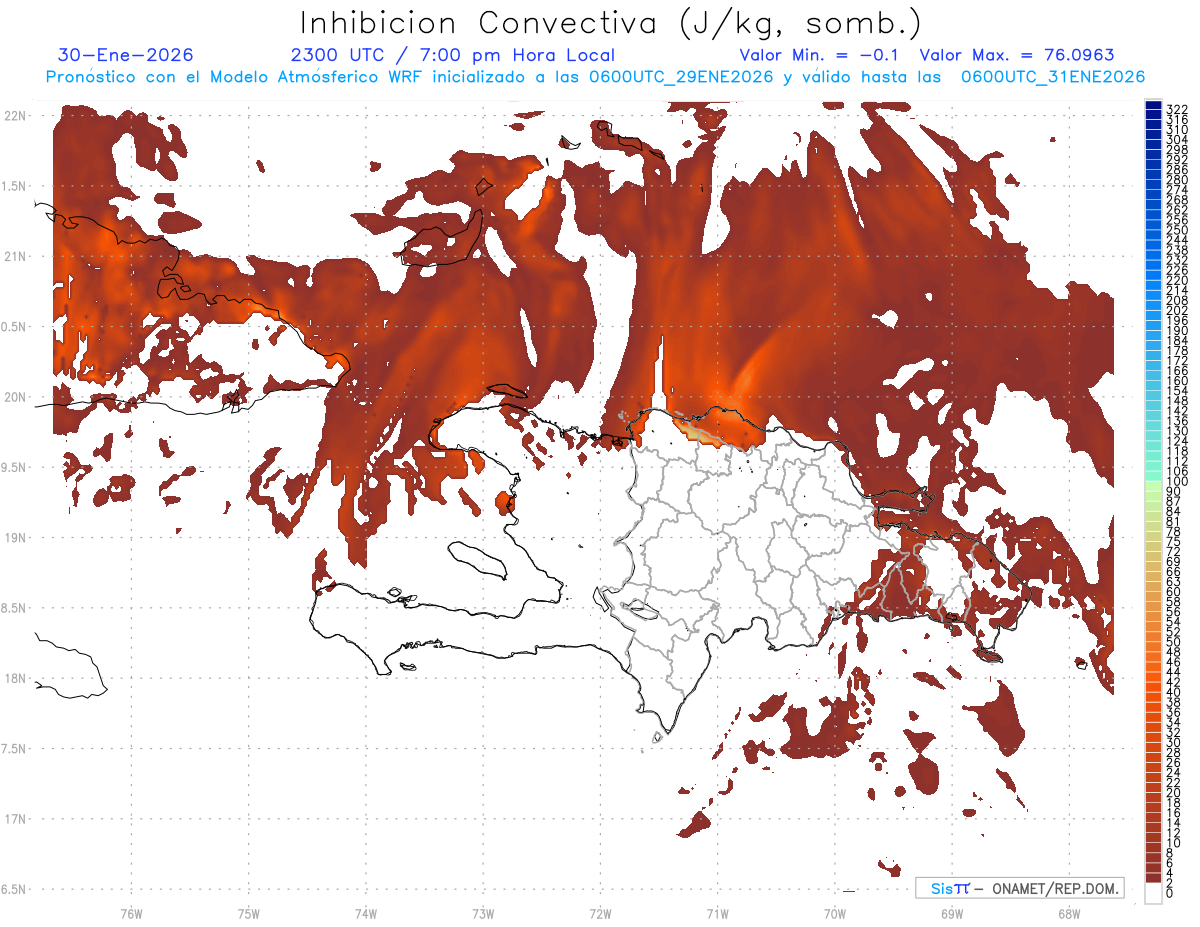Click the "22N" latitude label
The height and width of the screenshot is (927, 1200).
(x=14, y=116)
